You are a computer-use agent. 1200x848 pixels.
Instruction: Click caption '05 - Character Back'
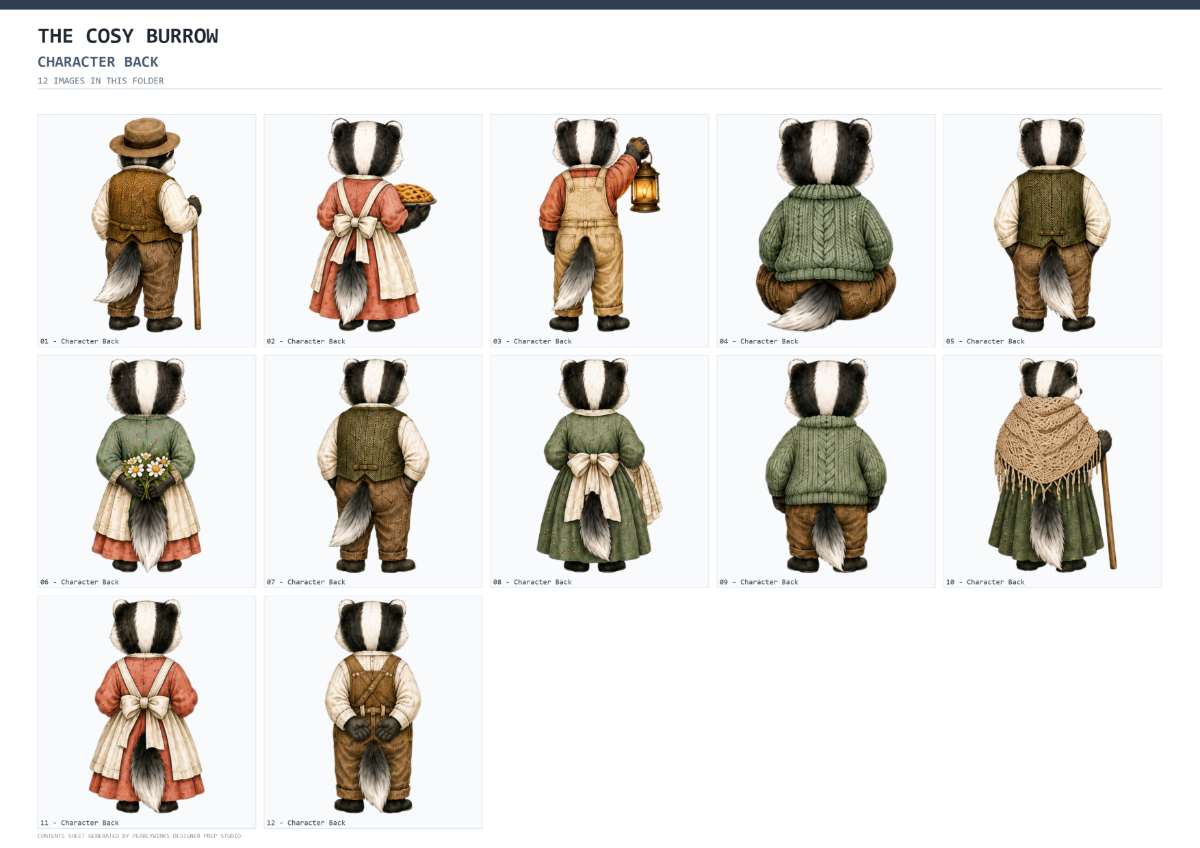pyautogui.click(x=985, y=341)
